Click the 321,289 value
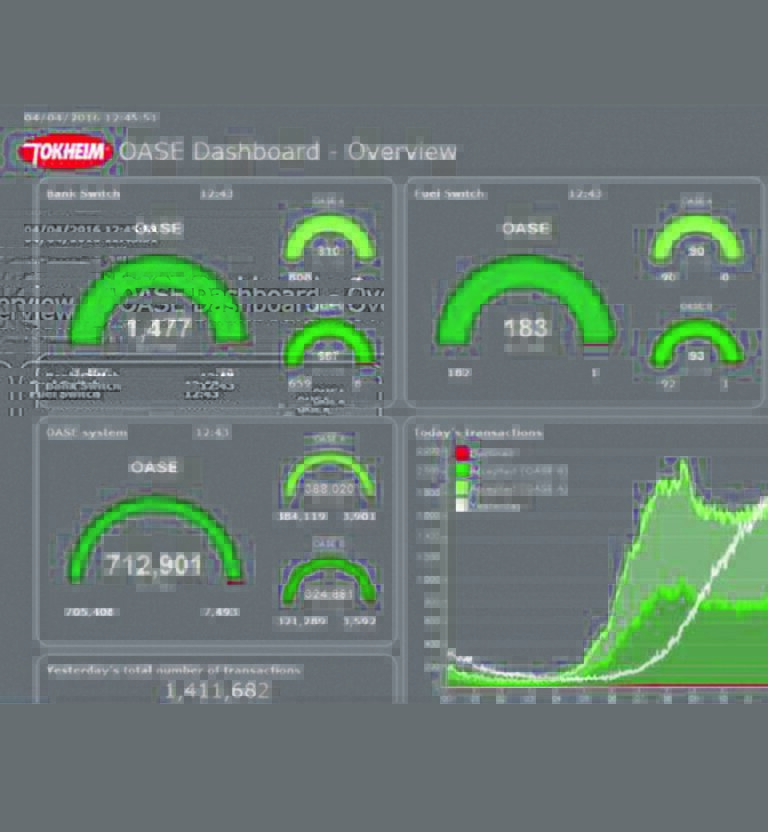 (302, 620)
